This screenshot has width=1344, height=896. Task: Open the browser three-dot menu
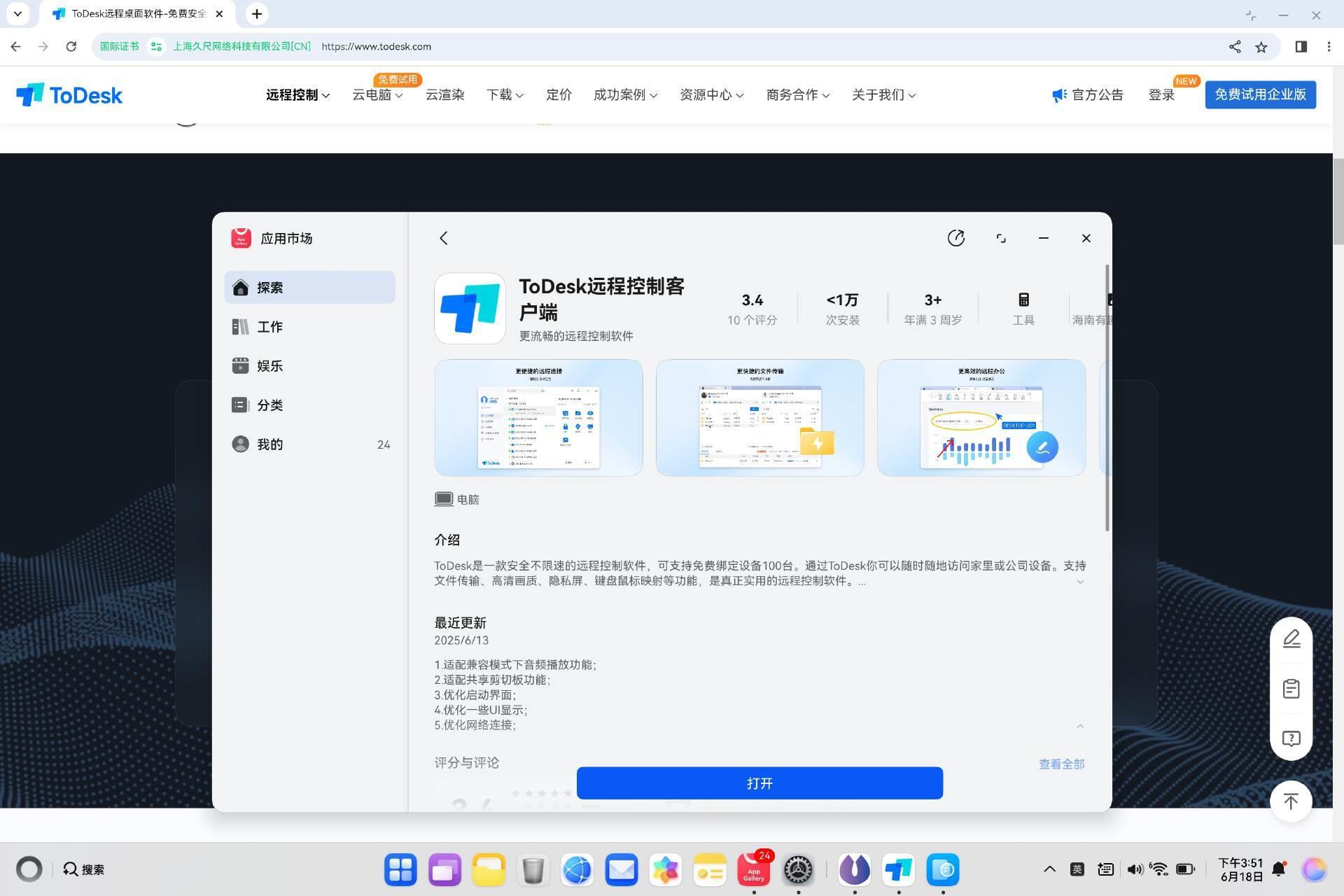(1329, 46)
